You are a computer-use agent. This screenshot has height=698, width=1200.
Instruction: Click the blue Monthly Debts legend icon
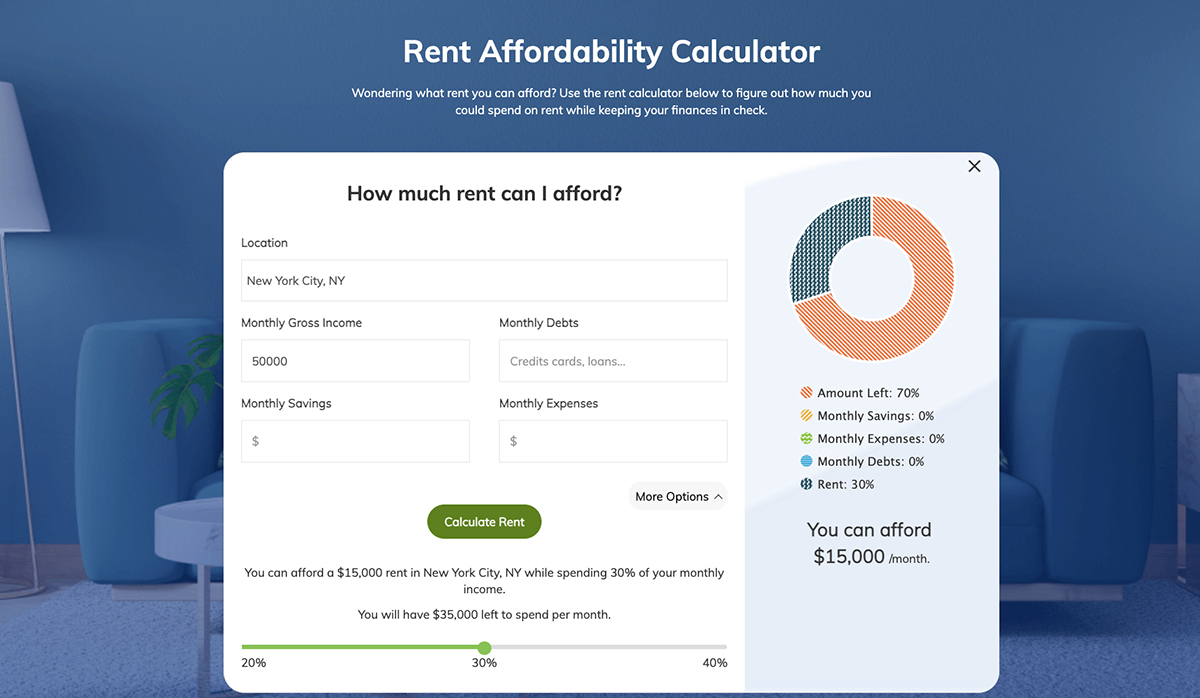(806, 461)
